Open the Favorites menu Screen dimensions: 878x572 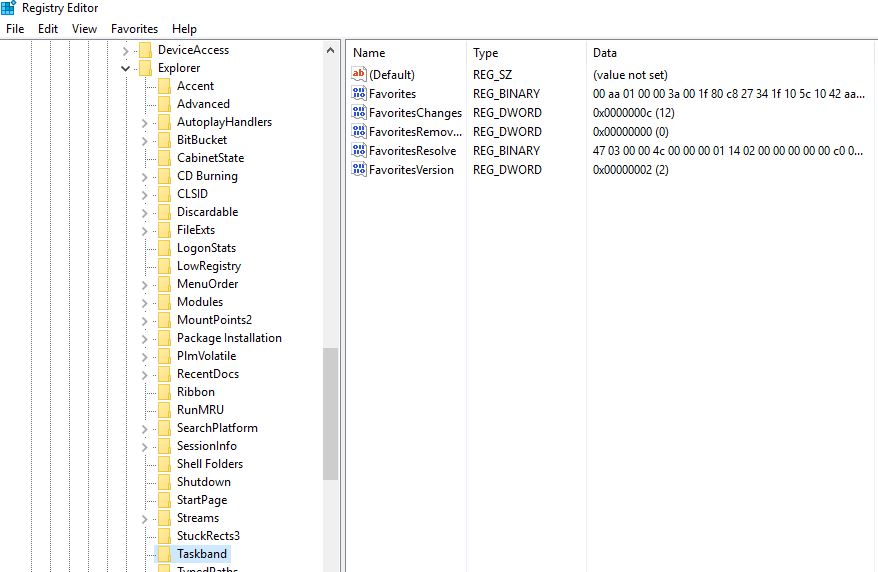click(134, 29)
